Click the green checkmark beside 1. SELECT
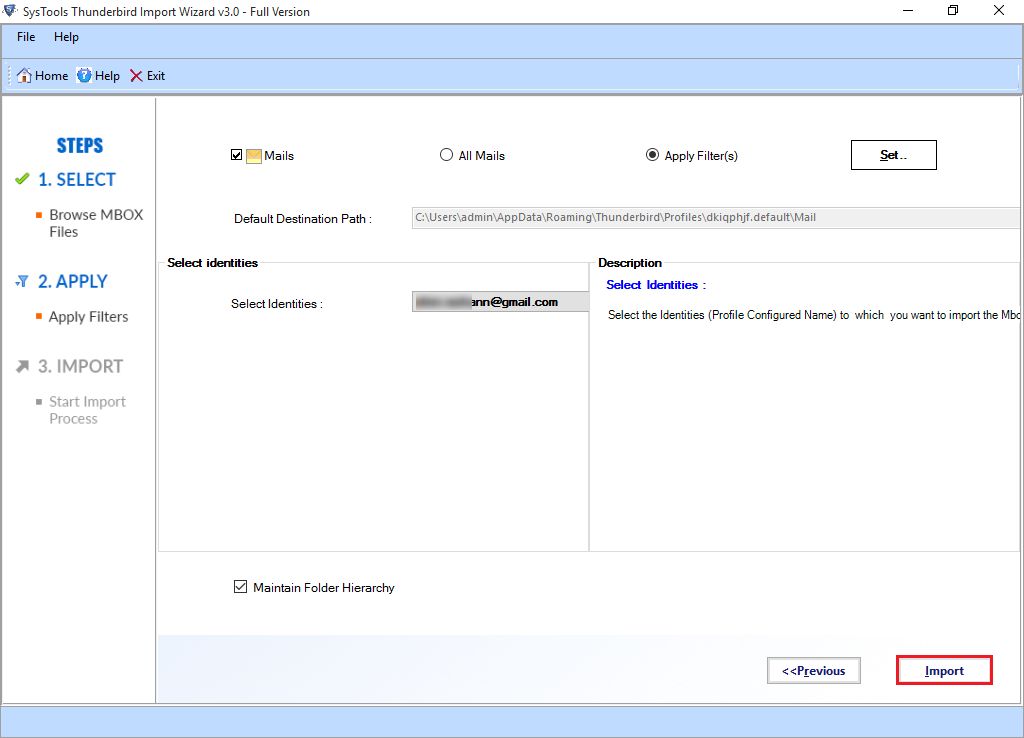 pos(22,179)
